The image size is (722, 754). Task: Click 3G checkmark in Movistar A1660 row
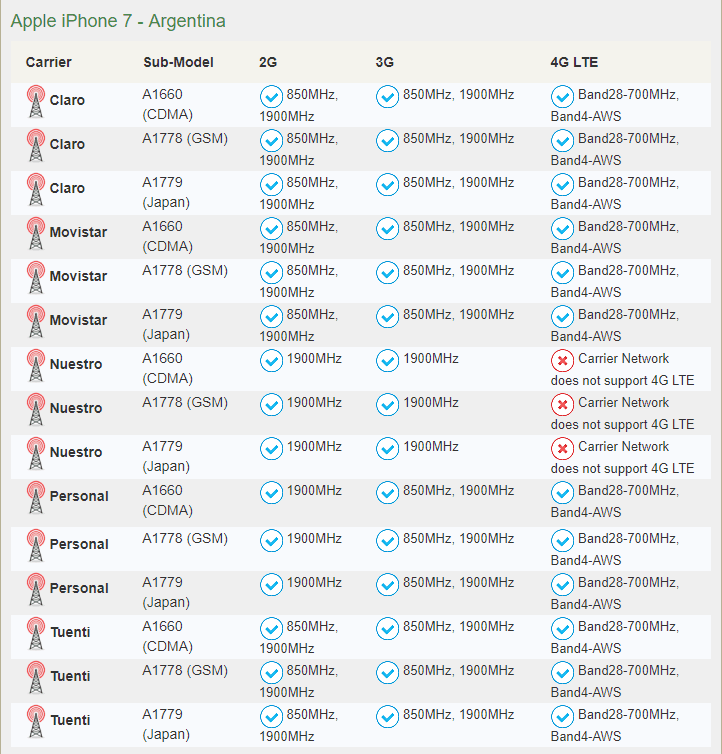(x=387, y=228)
